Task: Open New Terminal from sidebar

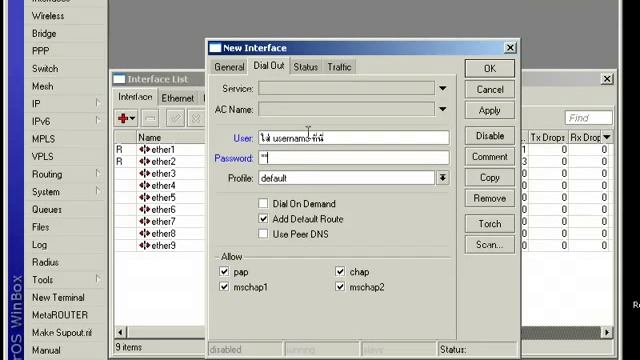Action: click(x=58, y=298)
